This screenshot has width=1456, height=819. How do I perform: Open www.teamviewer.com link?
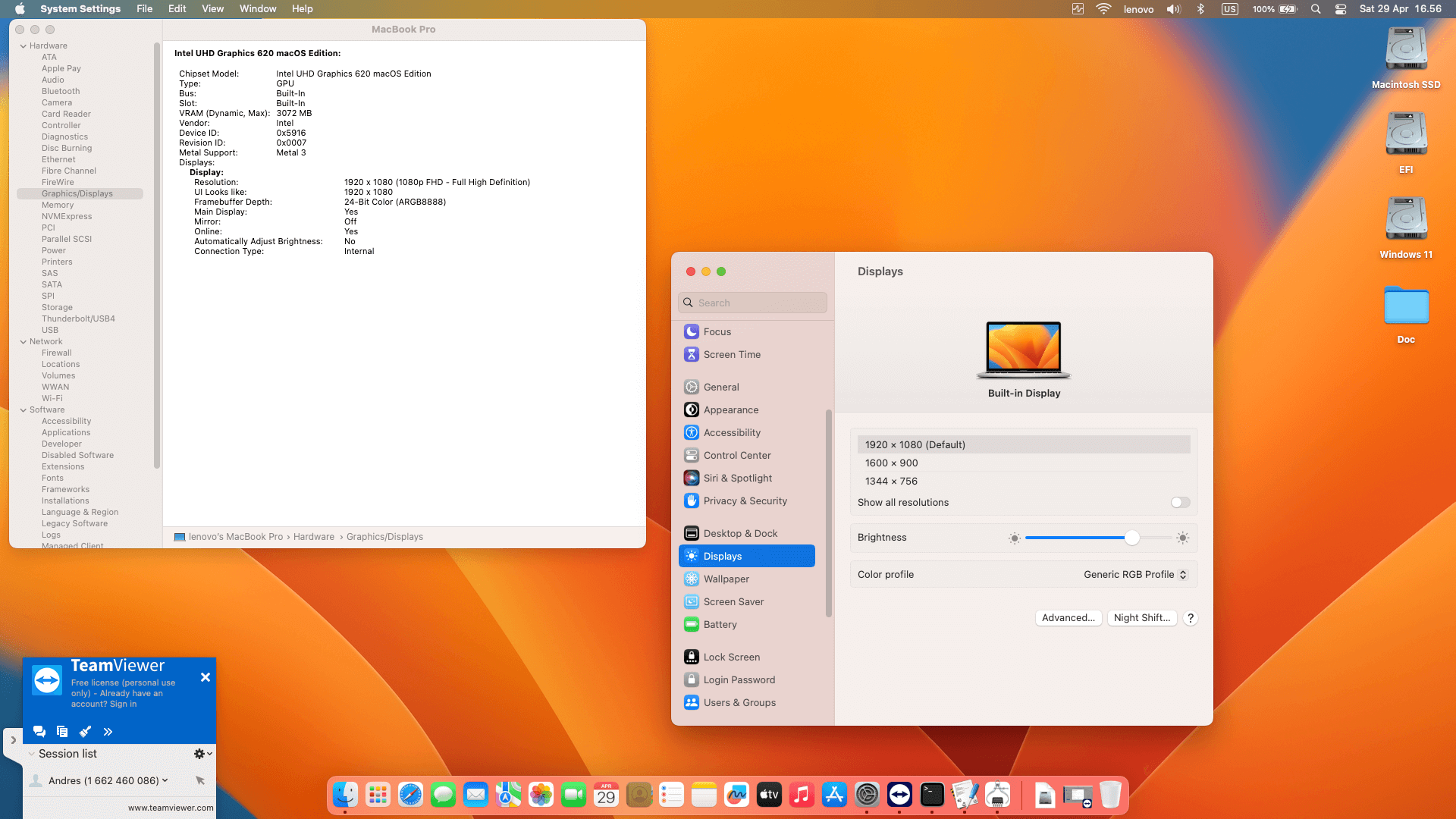click(x=171, y=808)
